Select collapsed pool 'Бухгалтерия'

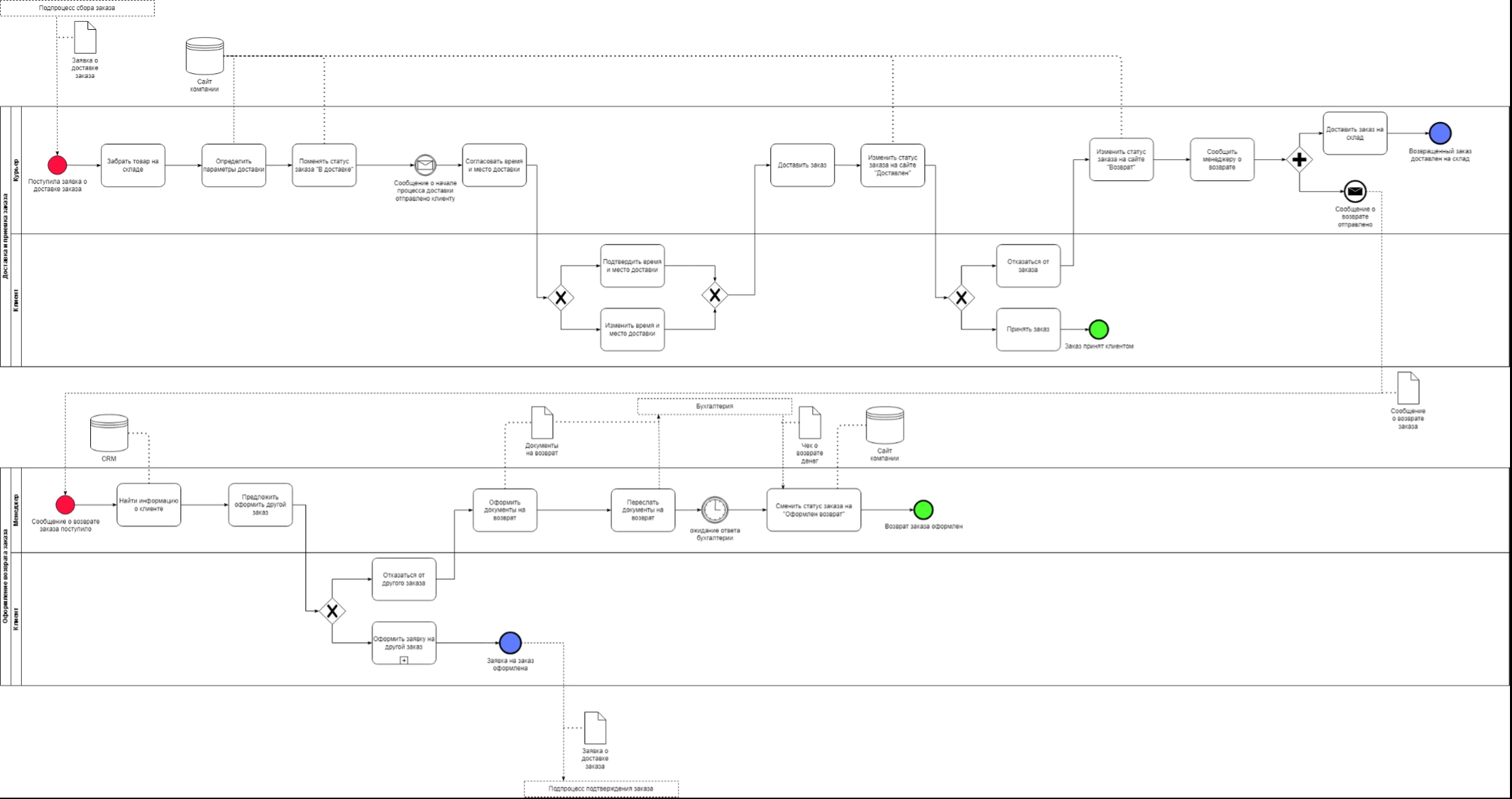pyautogui.click(x=715, y=407)
